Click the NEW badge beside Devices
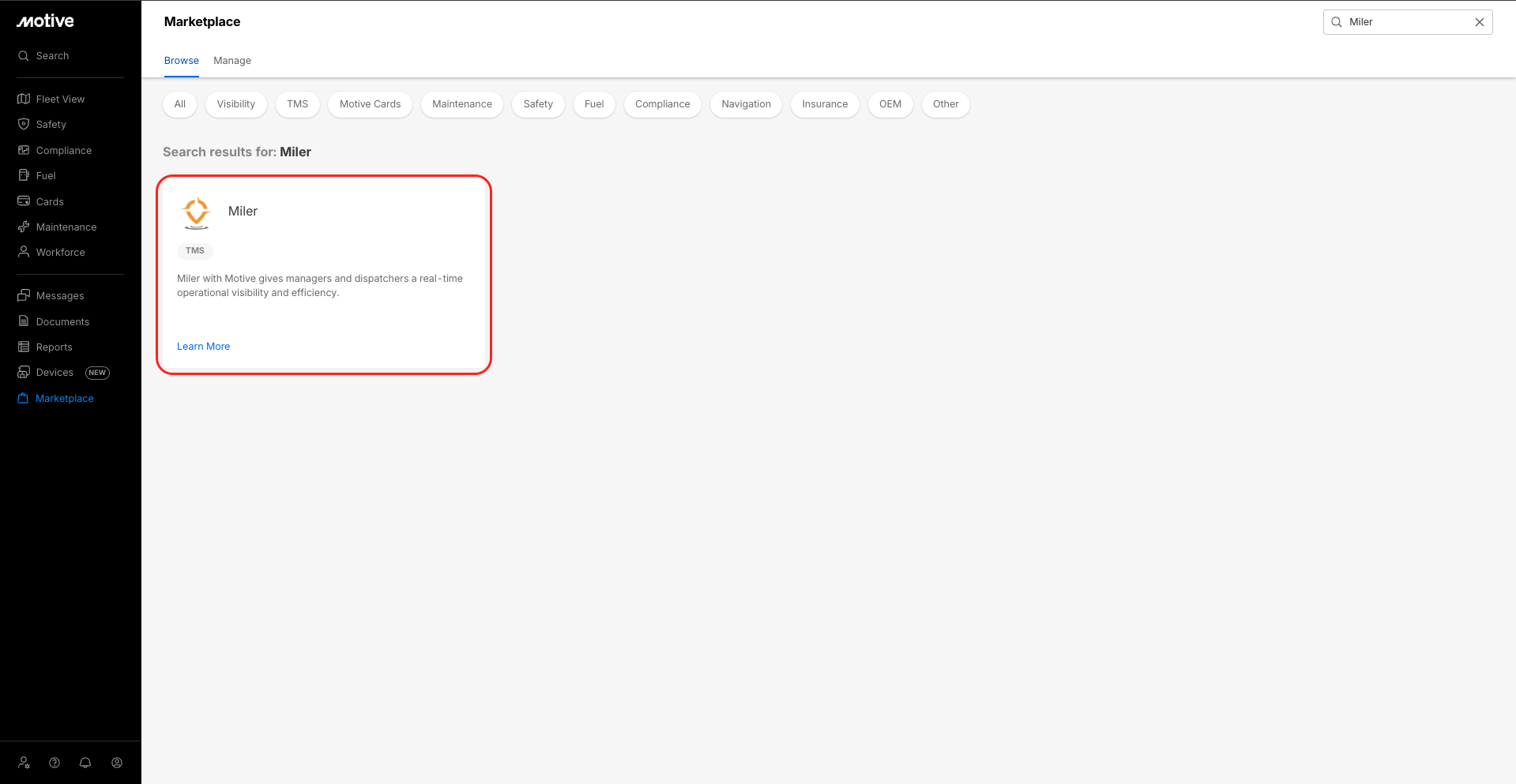The width and height of the screenshot is (1516, 784). click(97, 373)
